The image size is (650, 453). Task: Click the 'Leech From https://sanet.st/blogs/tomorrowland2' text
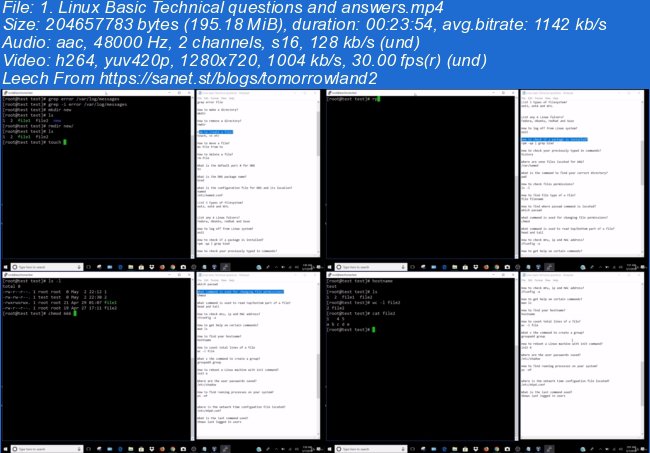[190, 78]
